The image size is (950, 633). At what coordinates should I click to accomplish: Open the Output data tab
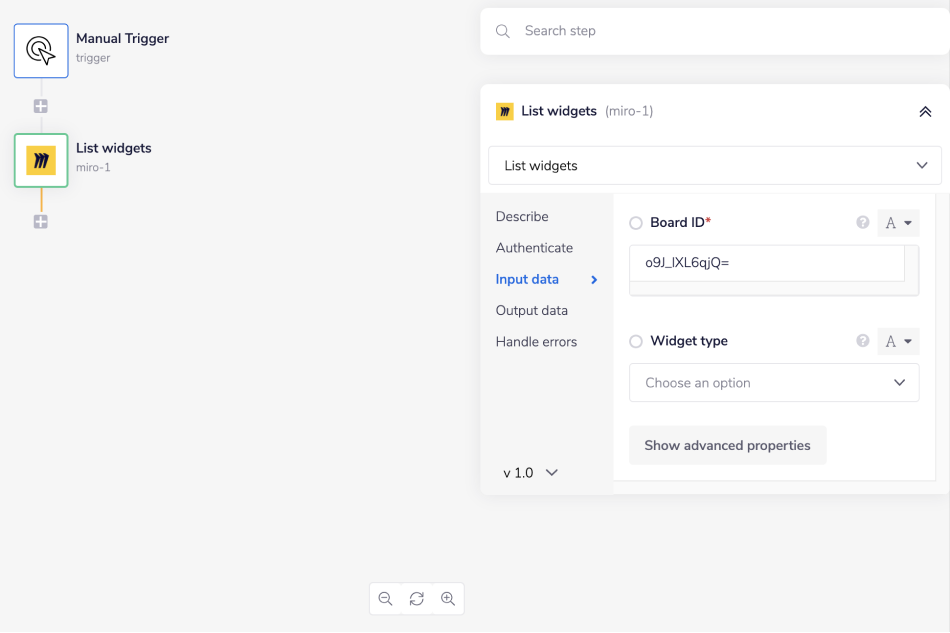531,311
